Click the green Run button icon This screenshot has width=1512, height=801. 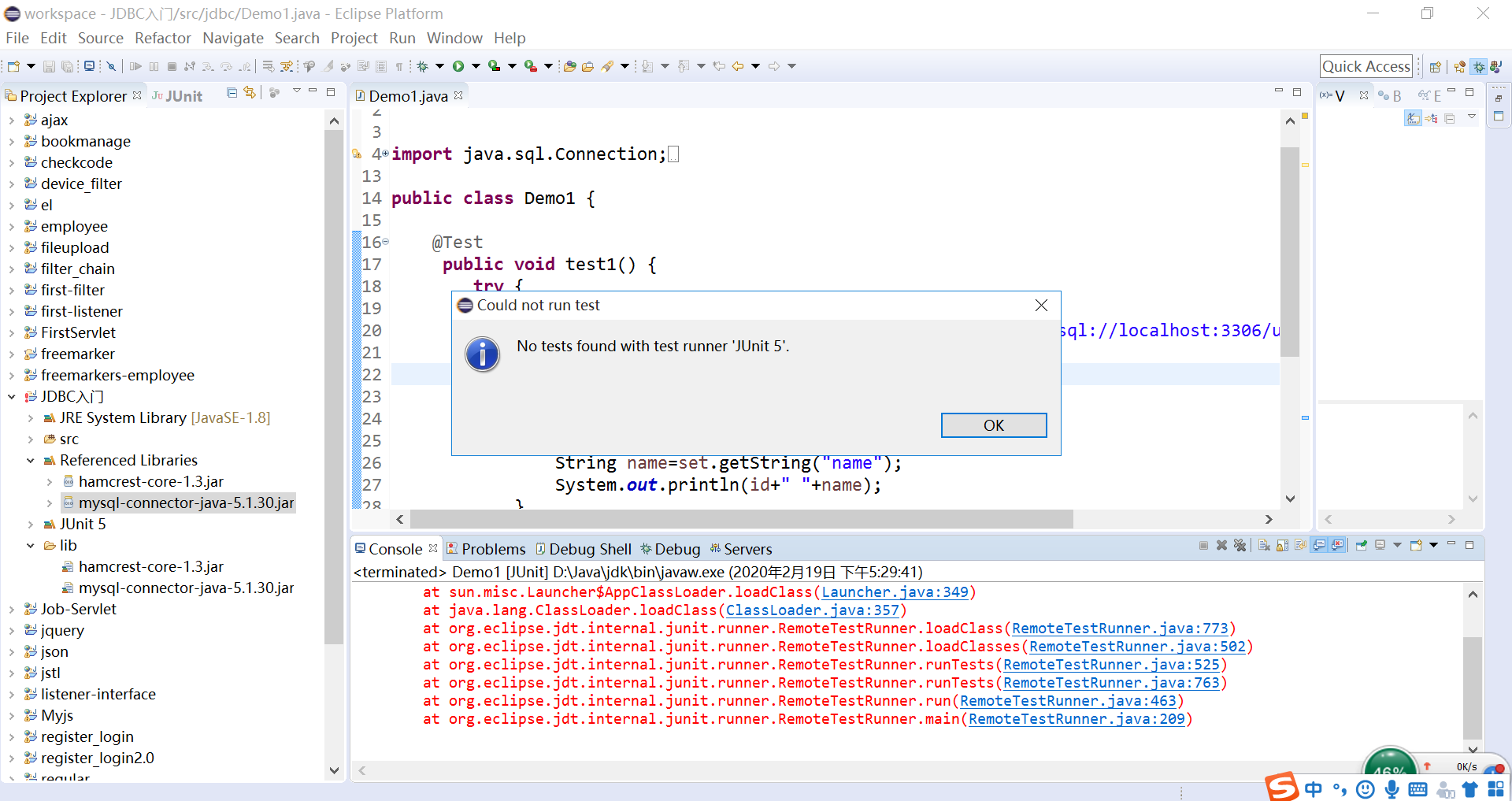(458, 66)
